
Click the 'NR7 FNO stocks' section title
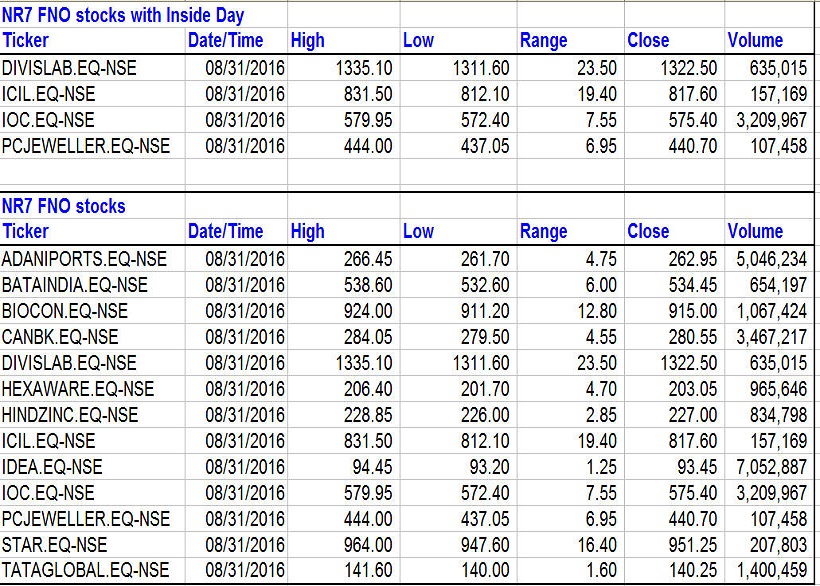pos(64,206)
